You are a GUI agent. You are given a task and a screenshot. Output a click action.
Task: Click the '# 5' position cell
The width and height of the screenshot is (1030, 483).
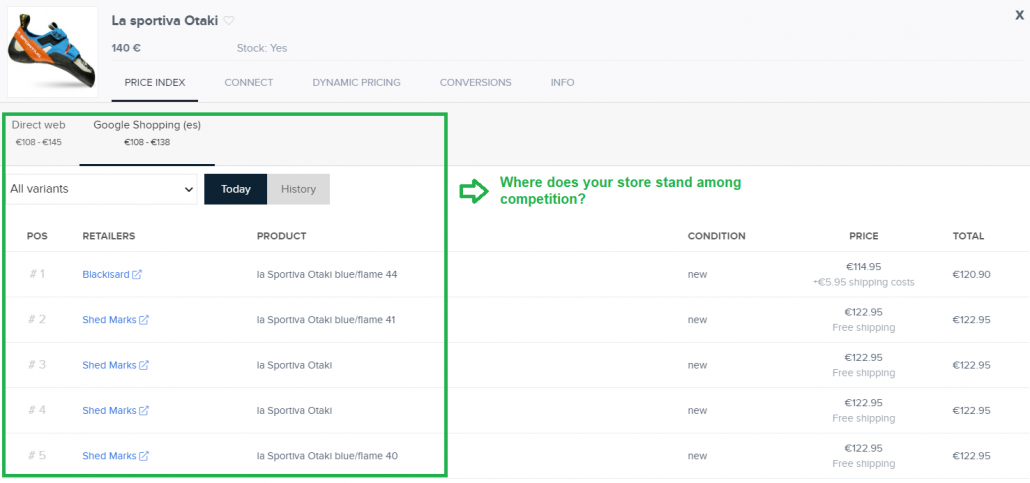37,455
